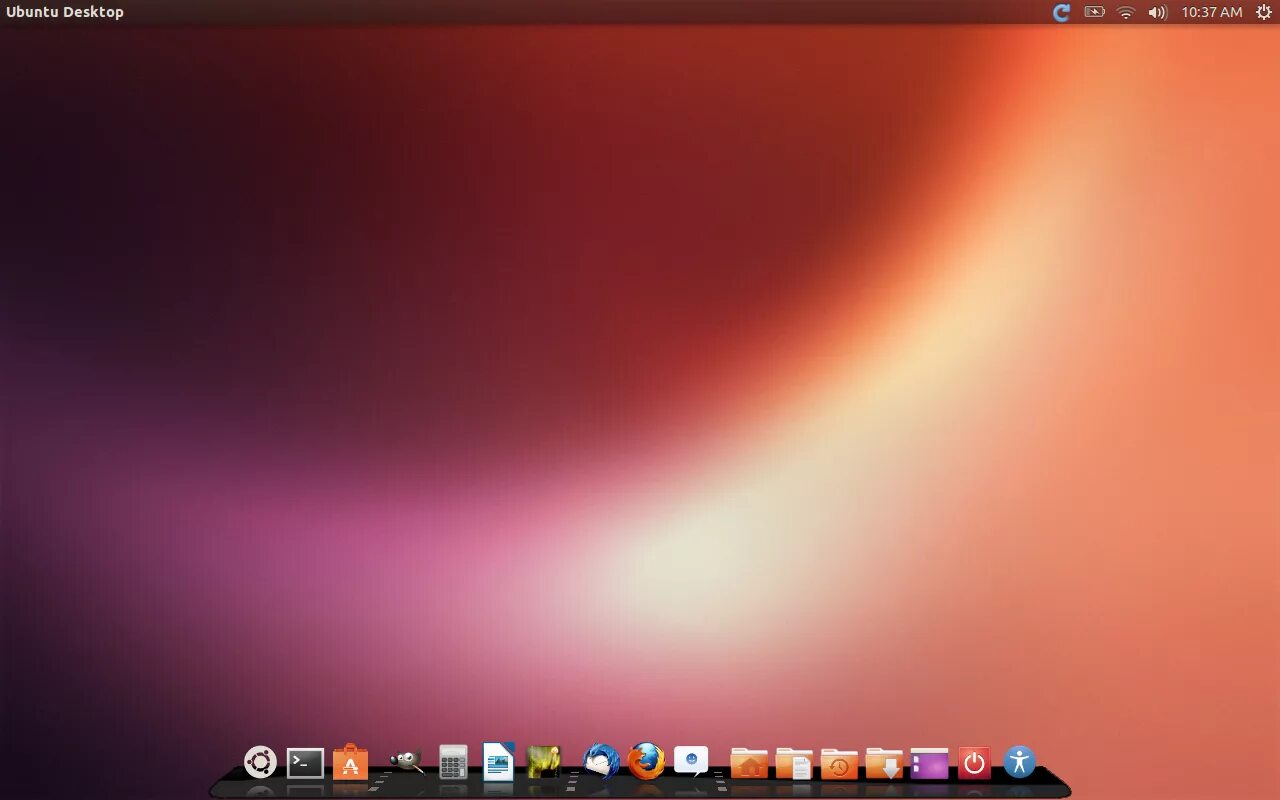The width and height of the screenshot is (1280, 800).
Task: Open the Wi-Fi network indicator
Action: pos(1126,12)
